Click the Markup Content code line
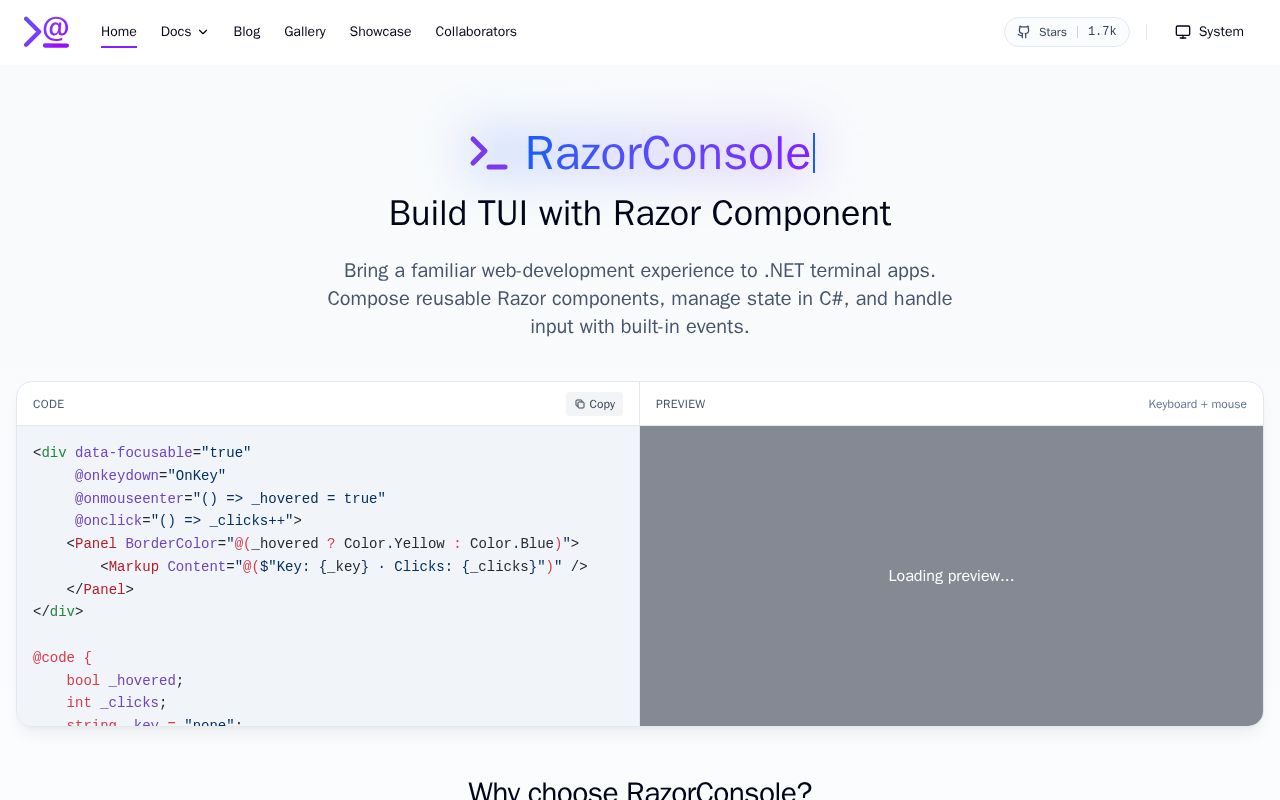This screenshot has height=800, width=1280. click(x=344, y=567)
